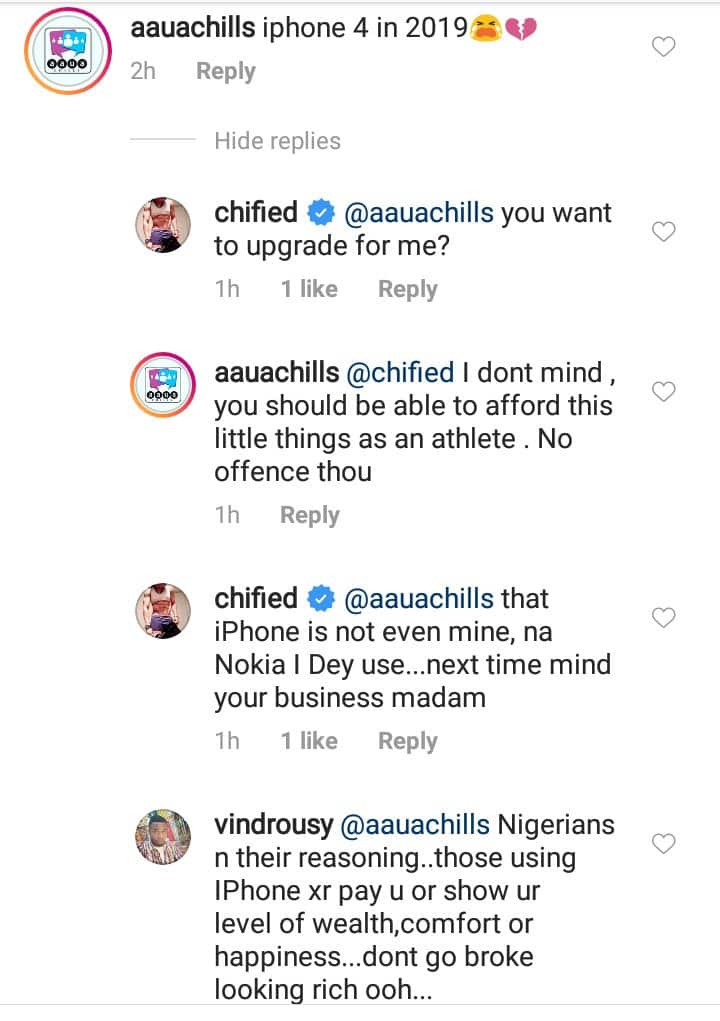Open vindrousy profile picture

(162, 837)
